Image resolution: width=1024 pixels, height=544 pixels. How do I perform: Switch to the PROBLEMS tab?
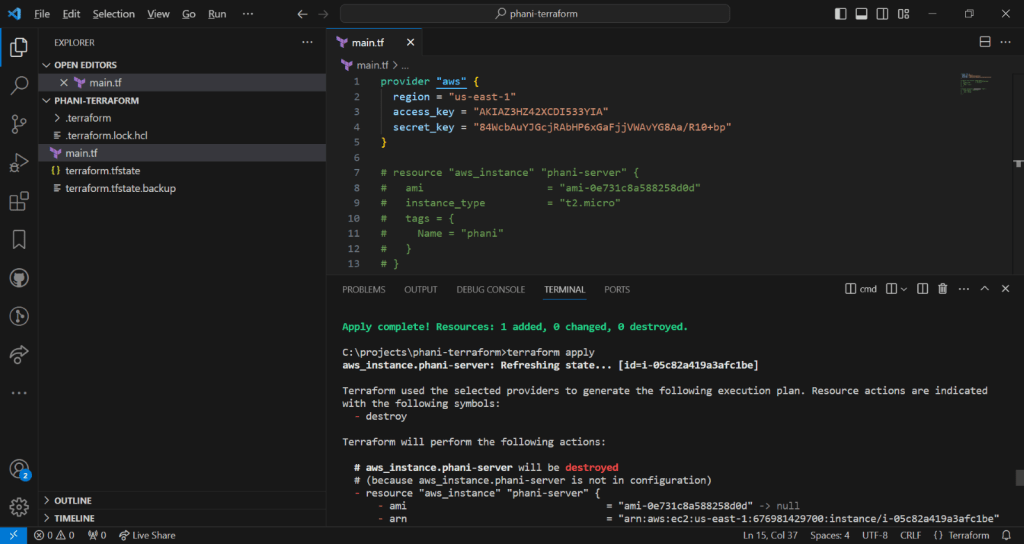pos(363,289)
